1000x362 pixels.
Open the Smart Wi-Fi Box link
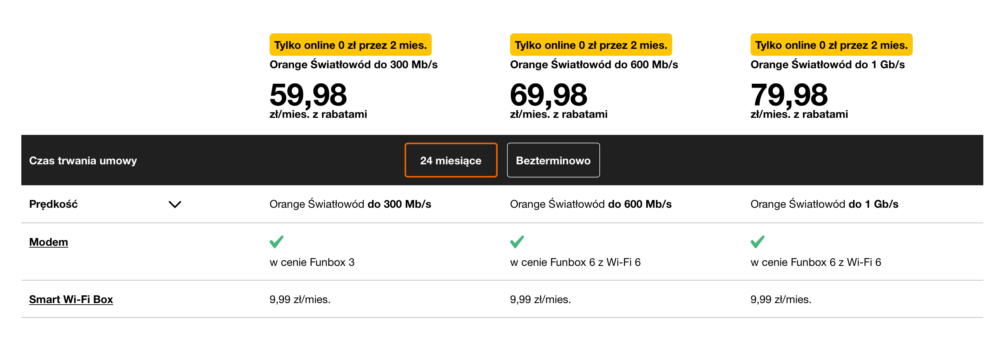point(71,299)
